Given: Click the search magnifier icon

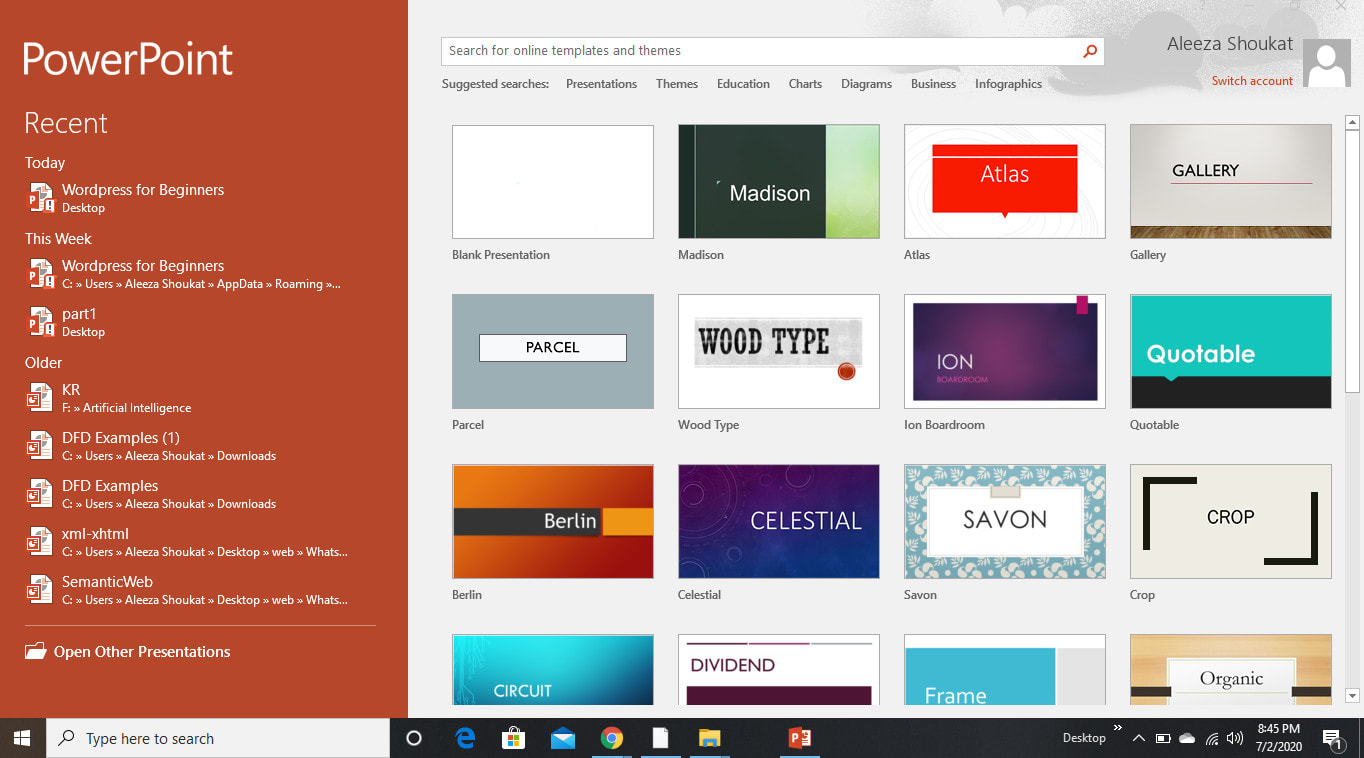Looking at the screenshot, I should [1089, 51].
